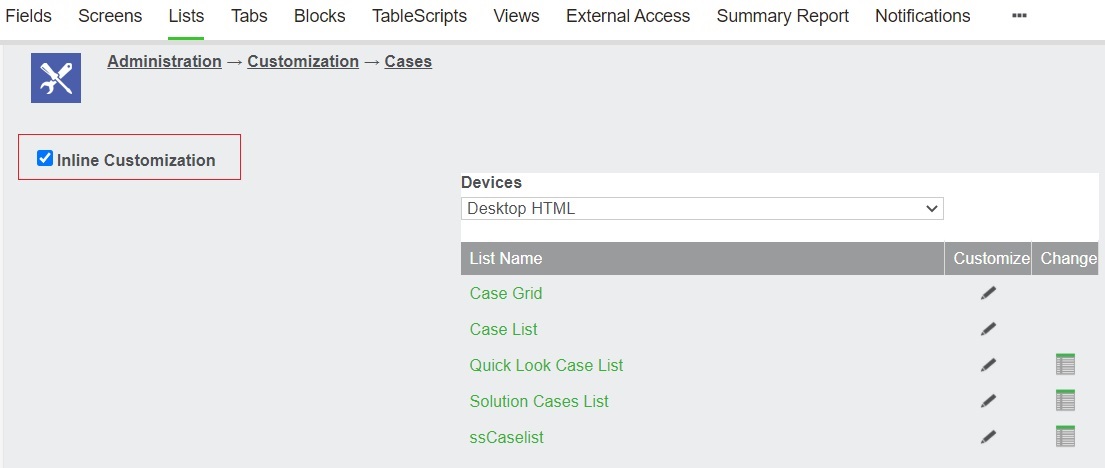
Task: Customize ssCaselist using its pencil icon
Action: click(988, 437)
